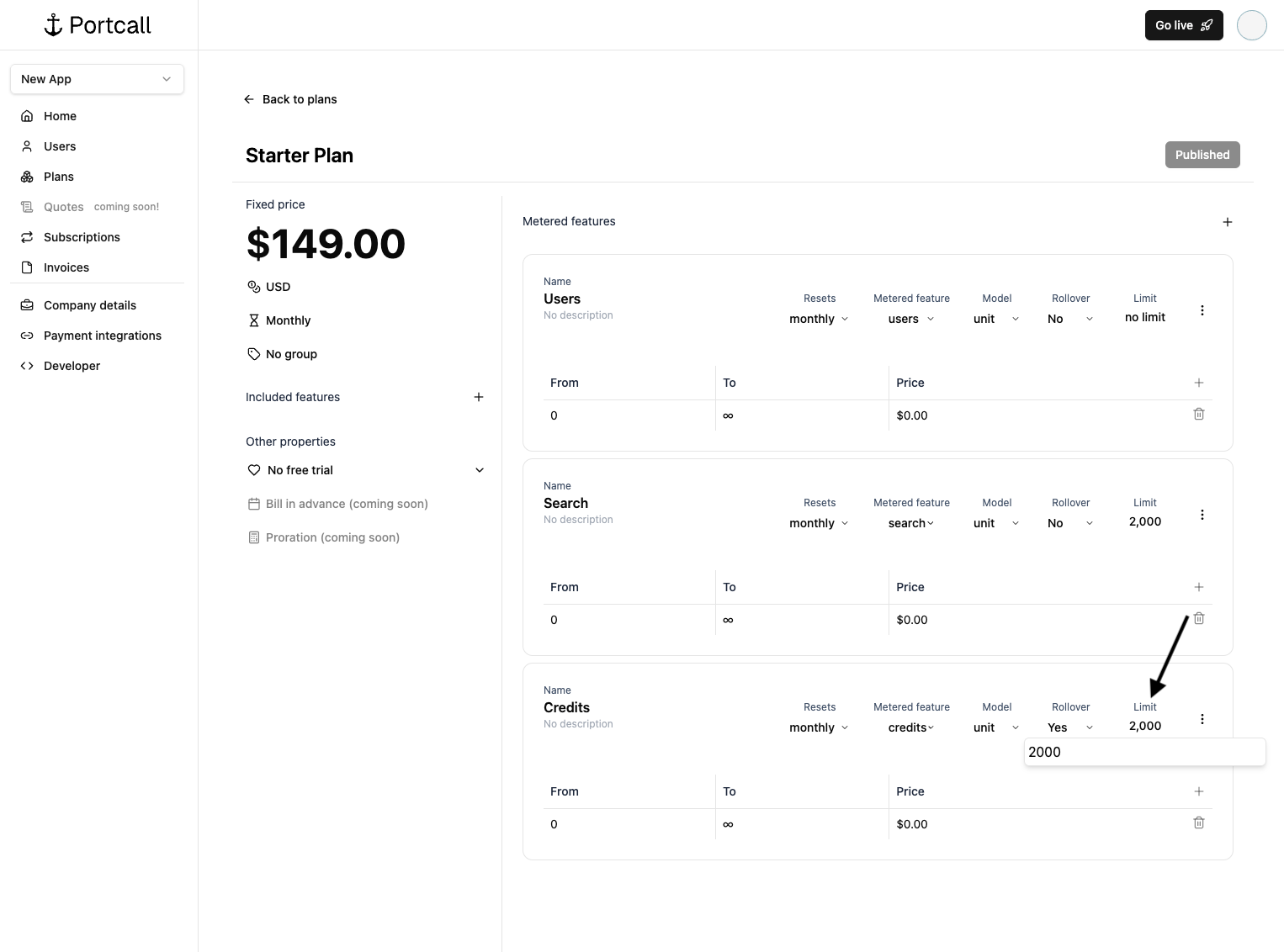Open the Credits Rollover Yes dropdown
The height and width of the screenshot is (952, 1284).
pos(1070,727)
